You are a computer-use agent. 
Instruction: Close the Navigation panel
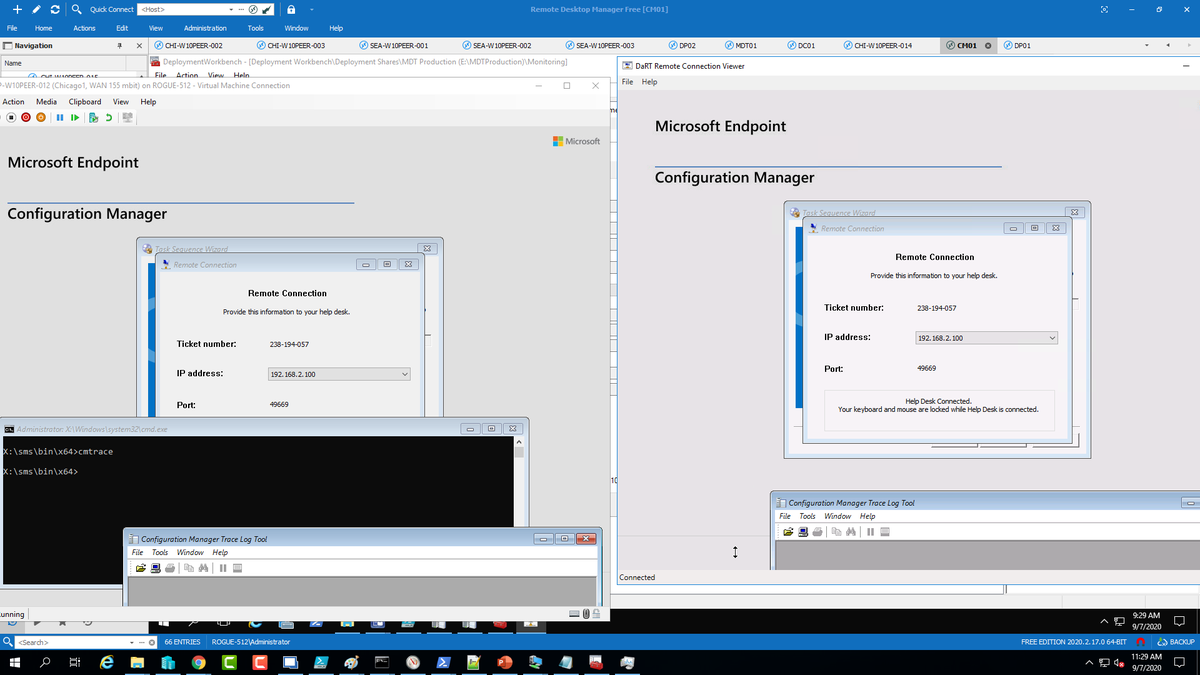(139, 46)
